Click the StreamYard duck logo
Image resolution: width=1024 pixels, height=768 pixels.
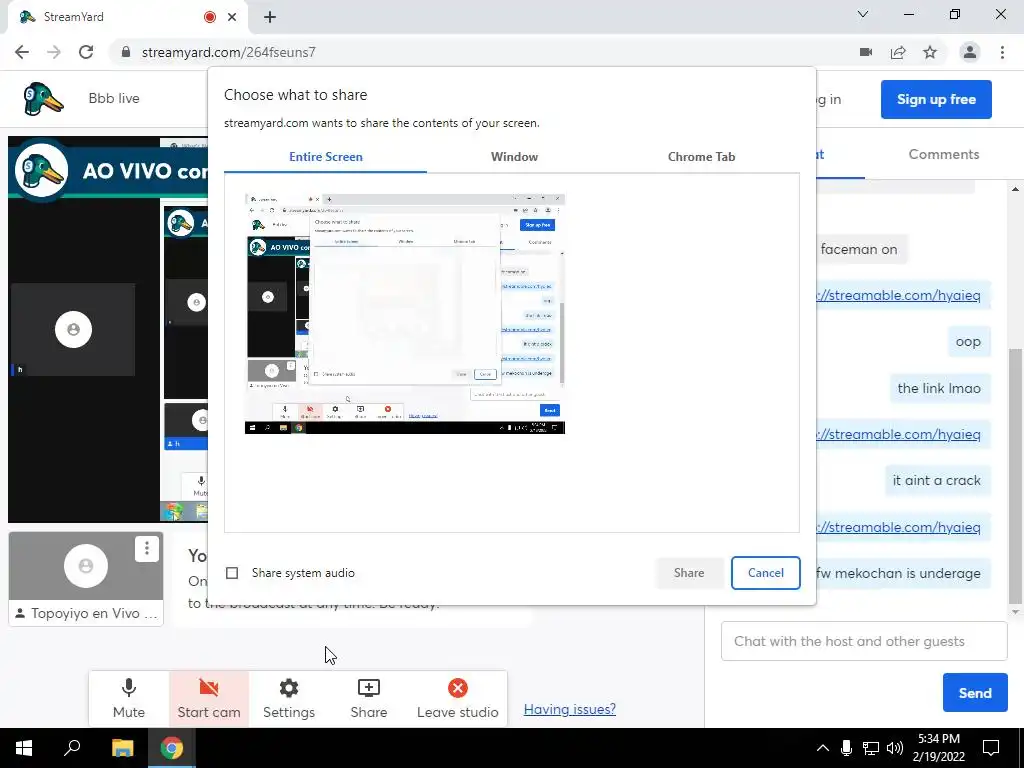(x=43, y=99)
